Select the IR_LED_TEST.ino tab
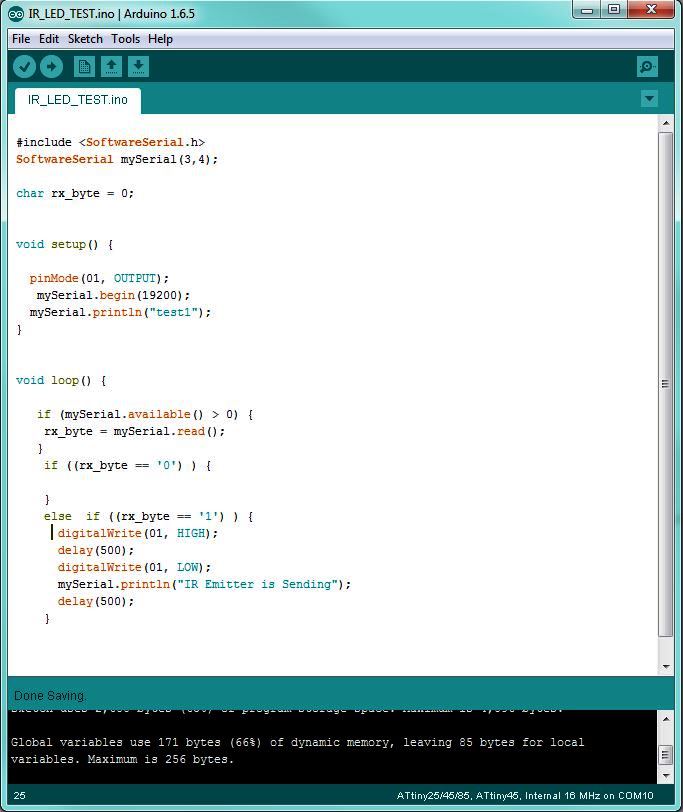 pos(78,100)
